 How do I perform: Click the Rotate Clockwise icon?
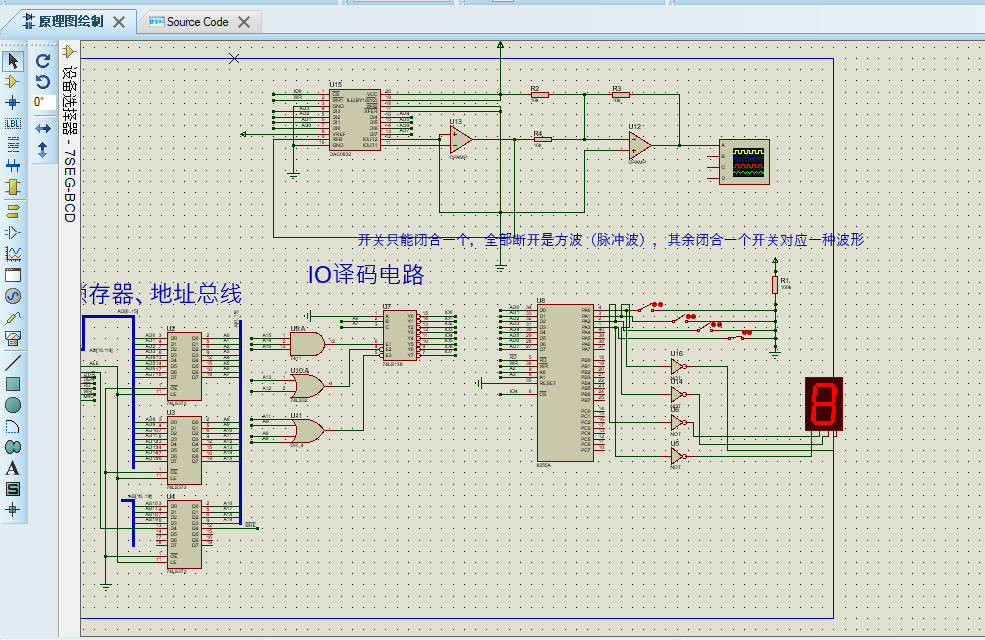[x=43, y=61]
